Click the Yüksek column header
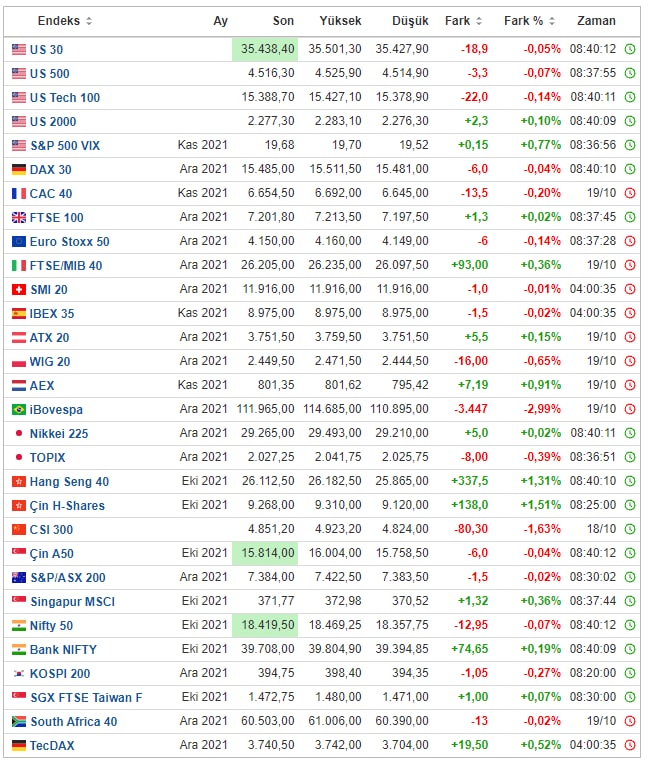The width and height of the screenshot is (648, 771). pyautogui.click(x=340, y=21)
